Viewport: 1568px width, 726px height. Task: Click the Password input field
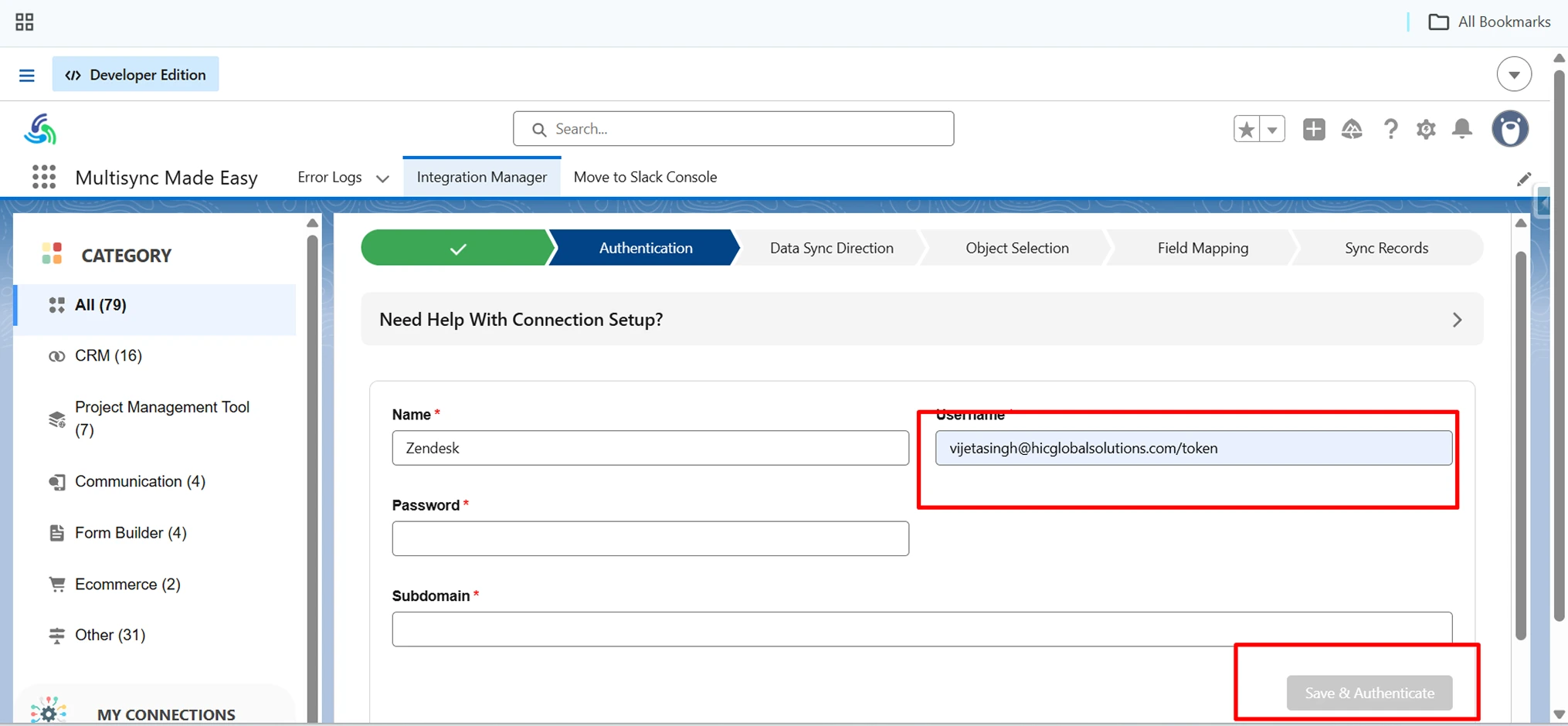click(x=650, y=538)
